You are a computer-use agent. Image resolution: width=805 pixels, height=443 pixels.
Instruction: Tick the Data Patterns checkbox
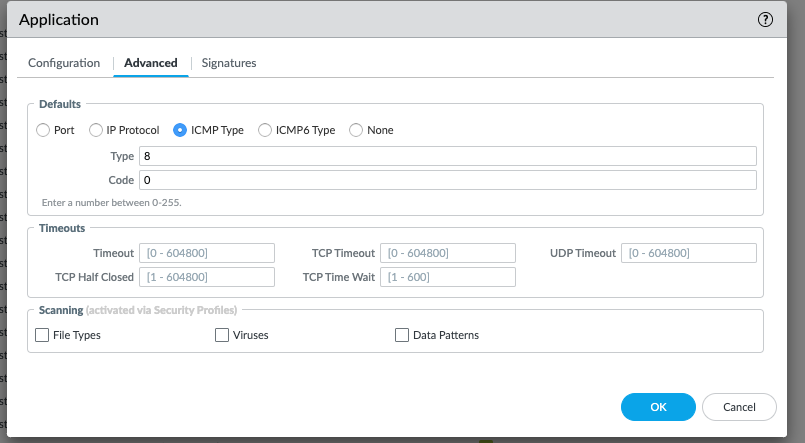pos(402,335)
